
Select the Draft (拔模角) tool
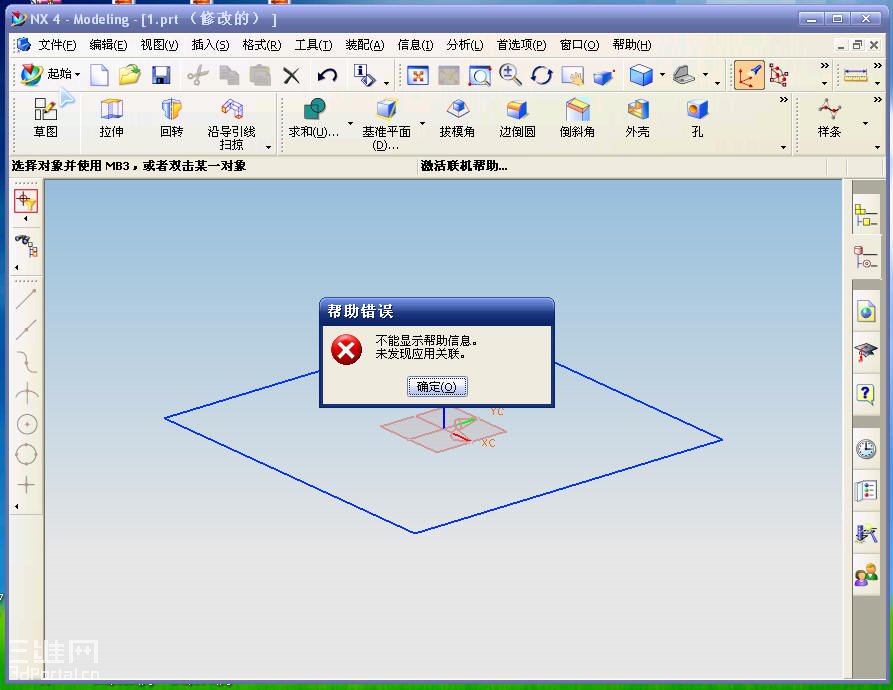(457, 118)
